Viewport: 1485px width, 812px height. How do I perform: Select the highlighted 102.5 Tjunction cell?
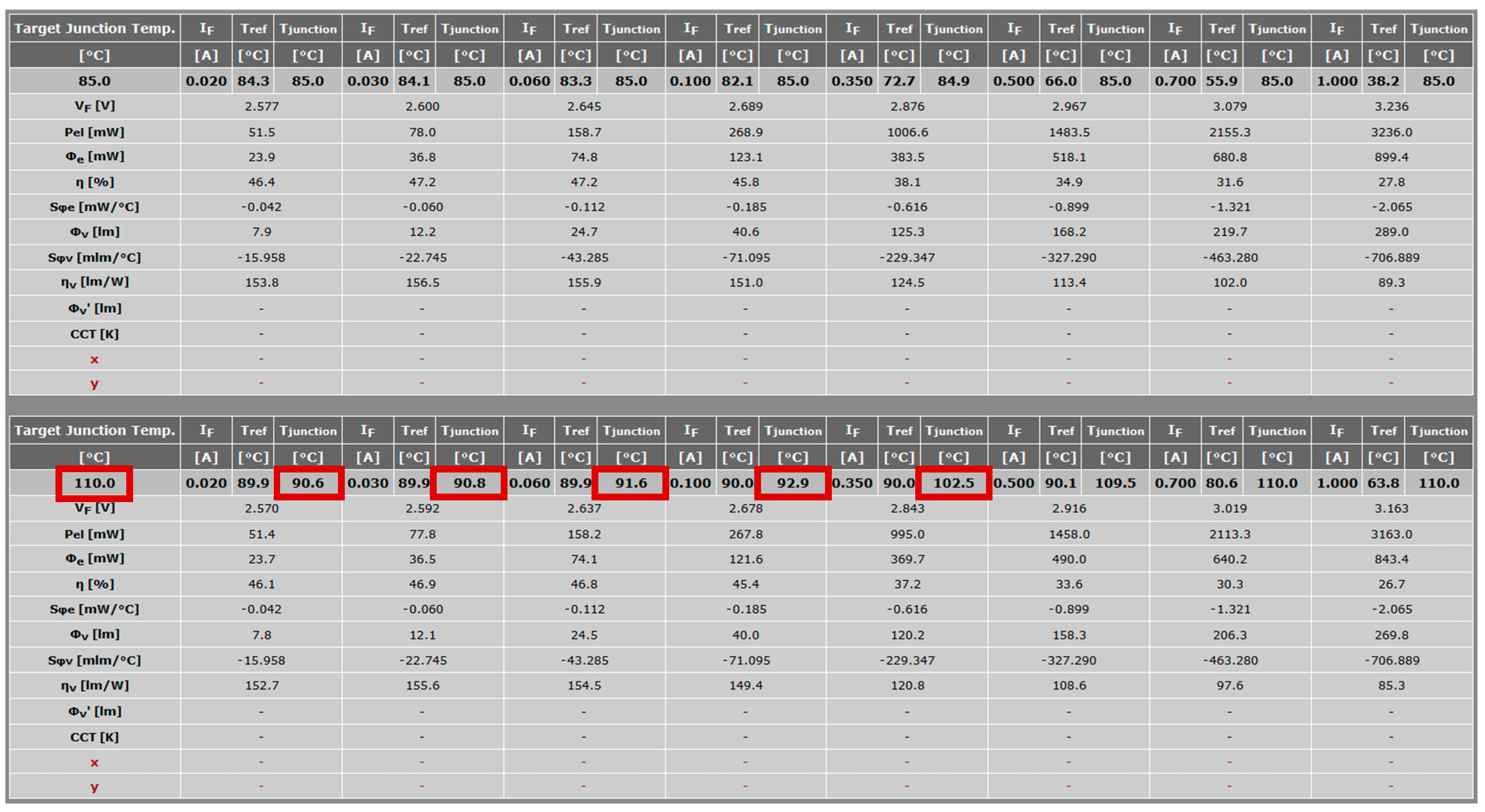click(x=953, y=483)
